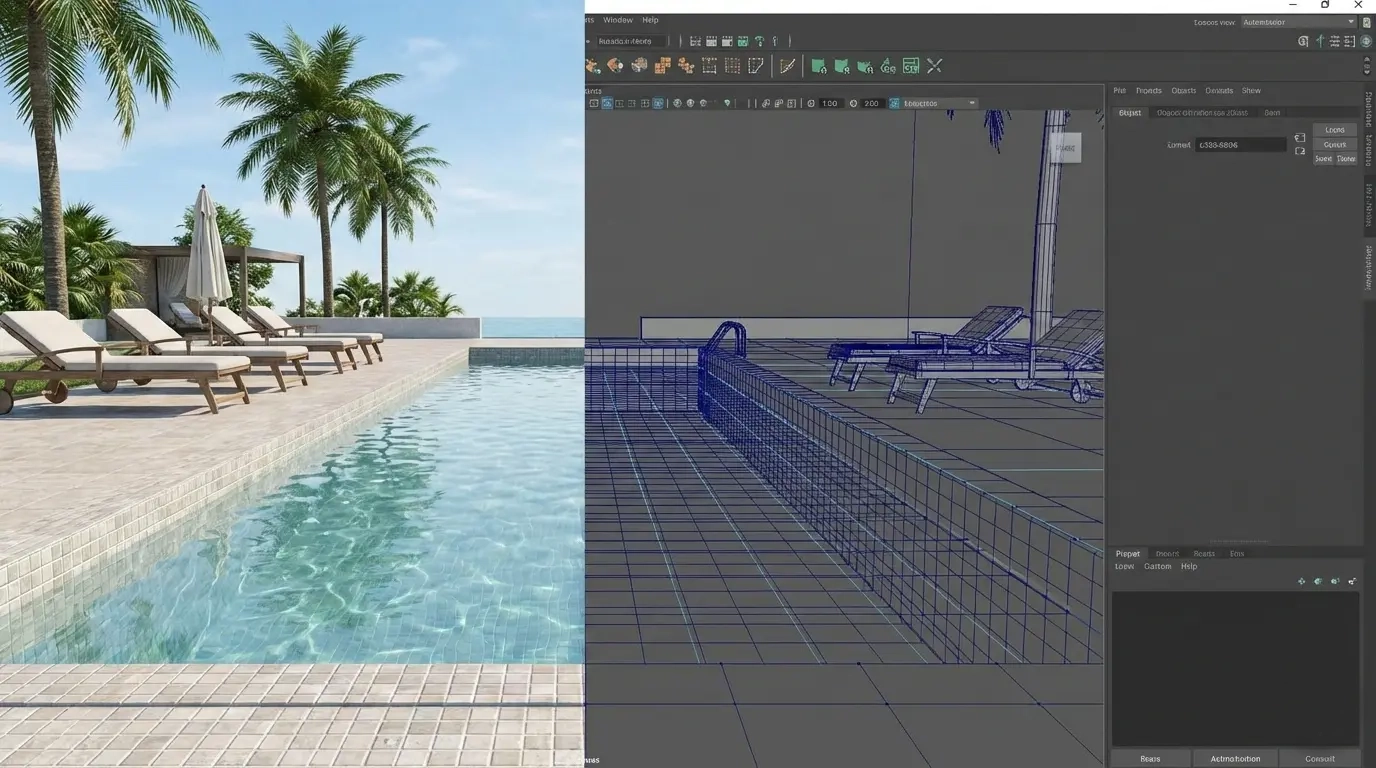1376x768 pixels.
Task: Click the green diamond icon in the viewport toolbar
Action: point(727,103)
